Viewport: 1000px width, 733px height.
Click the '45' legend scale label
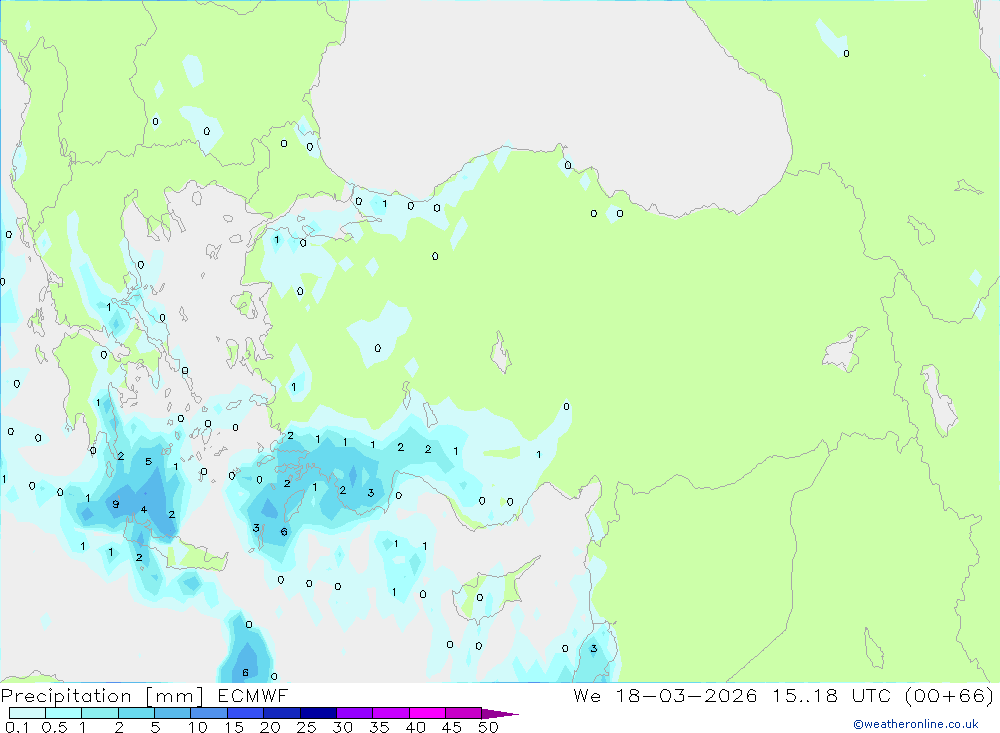pyautogui.click(x=452, y=727)
